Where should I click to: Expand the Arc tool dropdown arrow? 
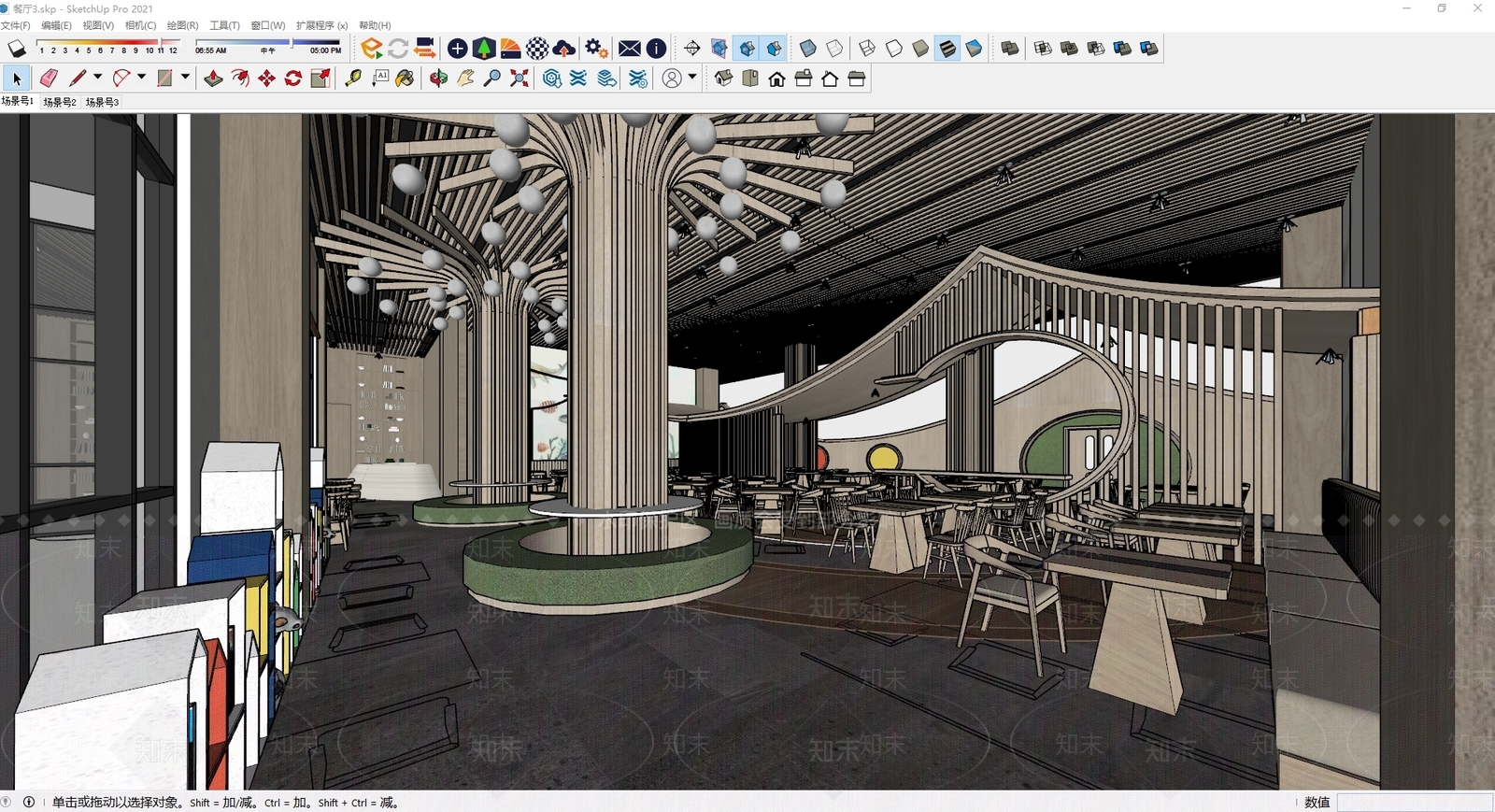click(x=141, y=78)
